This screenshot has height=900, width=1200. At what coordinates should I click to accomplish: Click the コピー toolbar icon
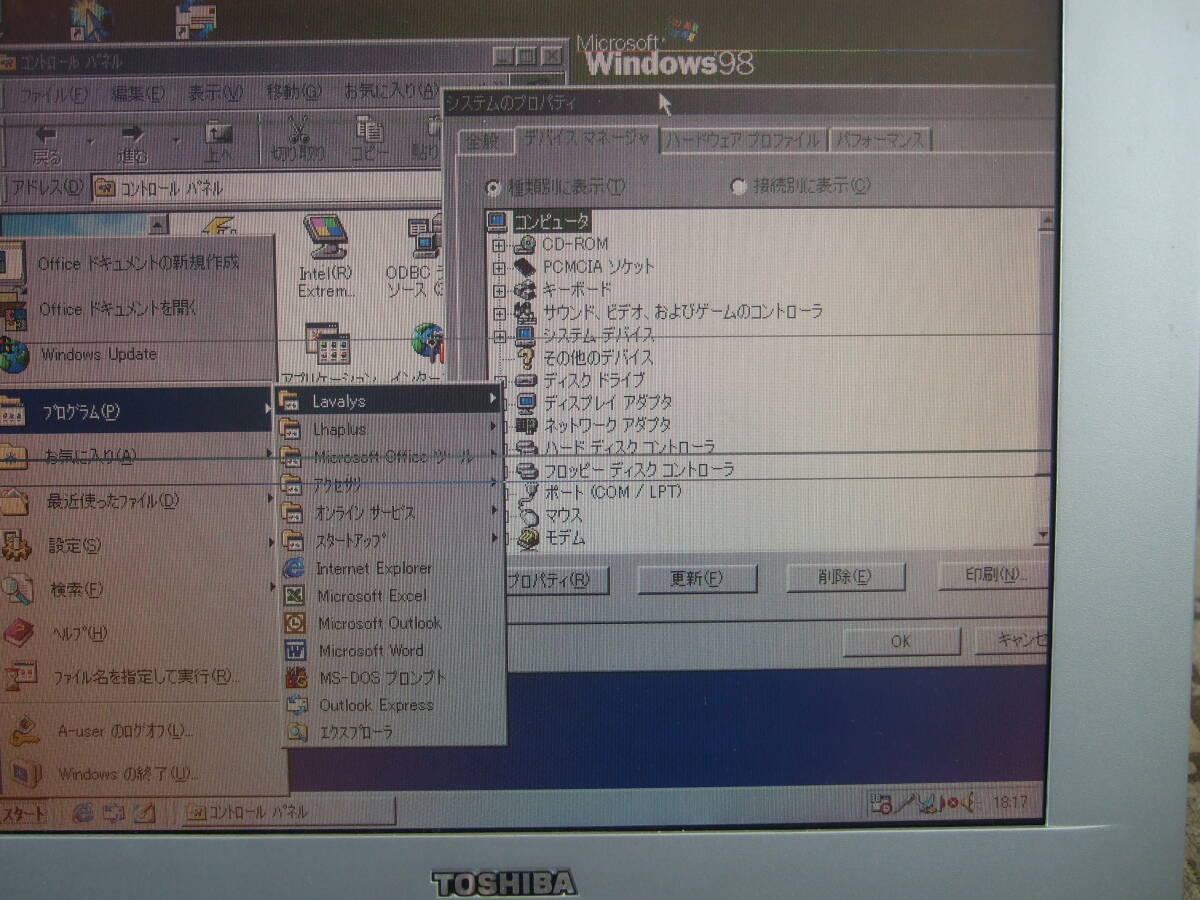click(x=370, y=140)
